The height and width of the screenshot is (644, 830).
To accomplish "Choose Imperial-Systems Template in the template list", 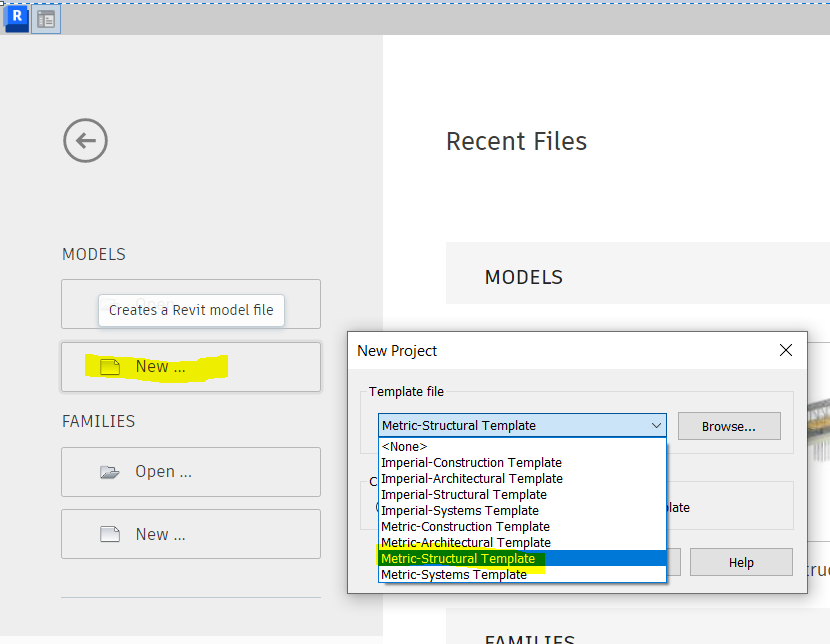I will 459,510.
